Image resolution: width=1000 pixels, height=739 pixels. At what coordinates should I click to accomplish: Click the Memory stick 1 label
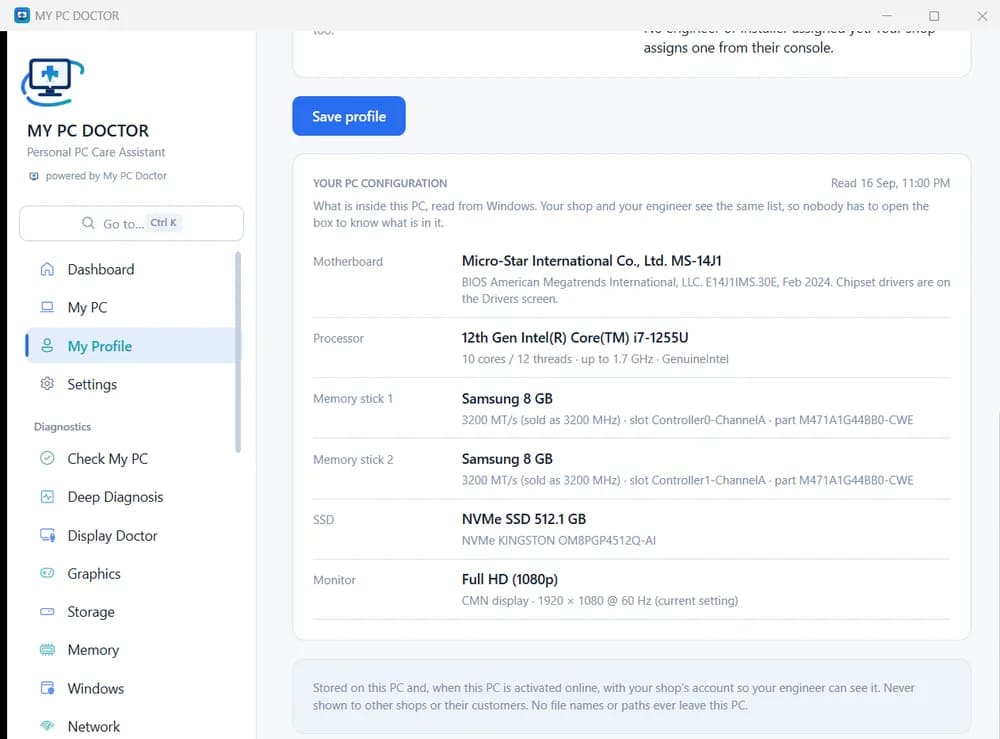tap(353, 399)
